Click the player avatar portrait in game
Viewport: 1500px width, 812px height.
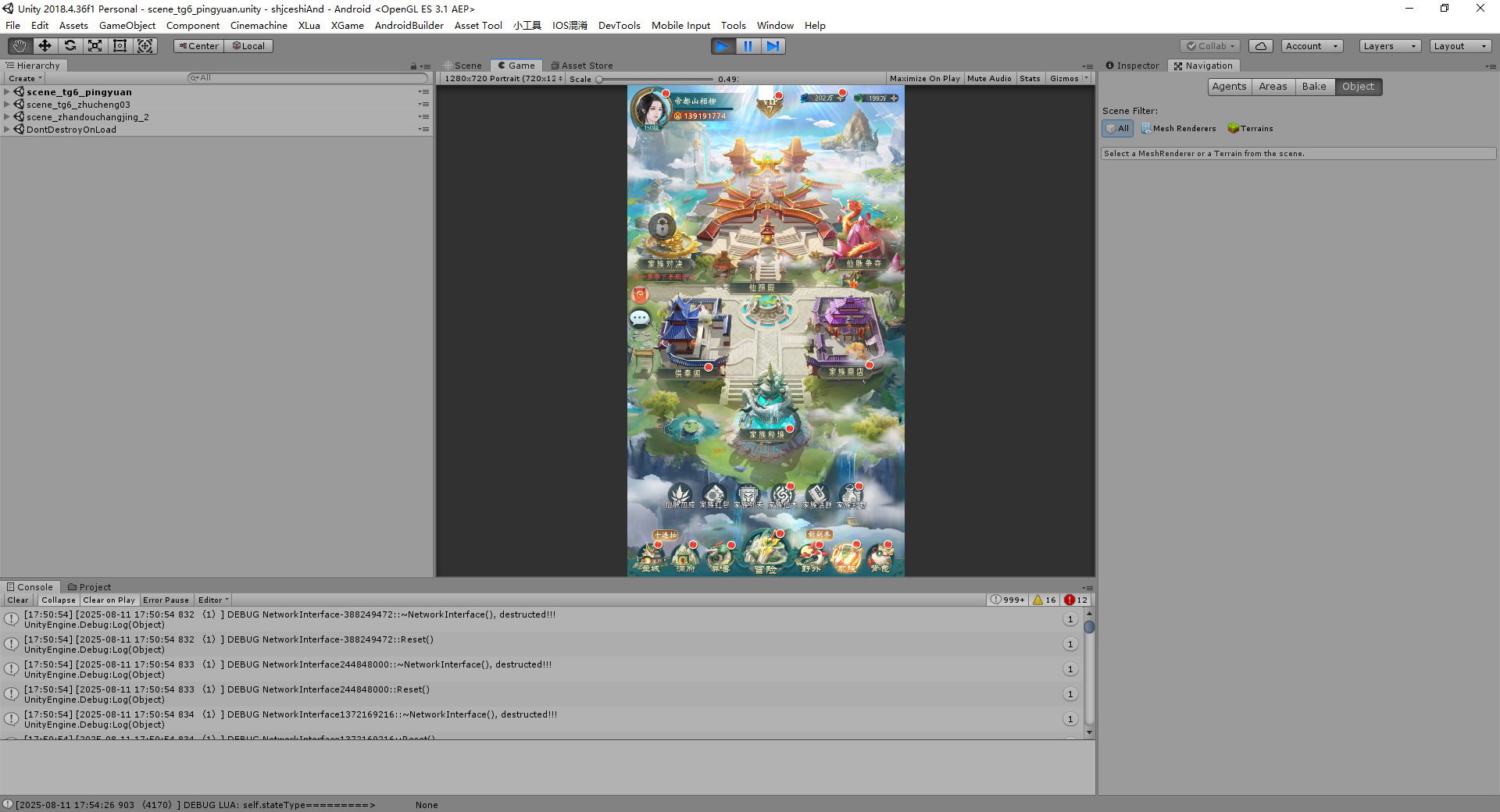coord(650,109)
